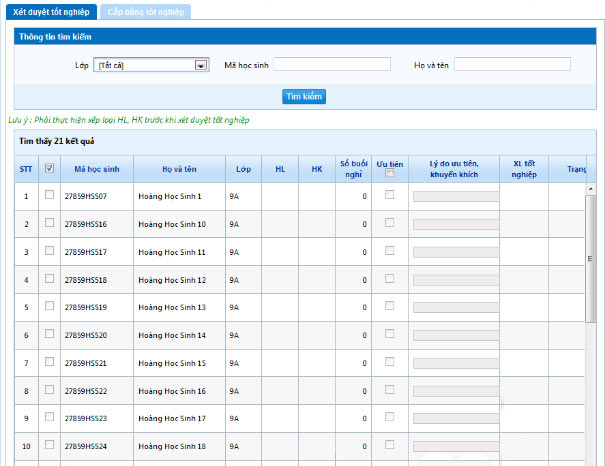Check the row checkbox for Hoàng Học Sinh 14
The image size is (605, 466).
tap(50, 334)
